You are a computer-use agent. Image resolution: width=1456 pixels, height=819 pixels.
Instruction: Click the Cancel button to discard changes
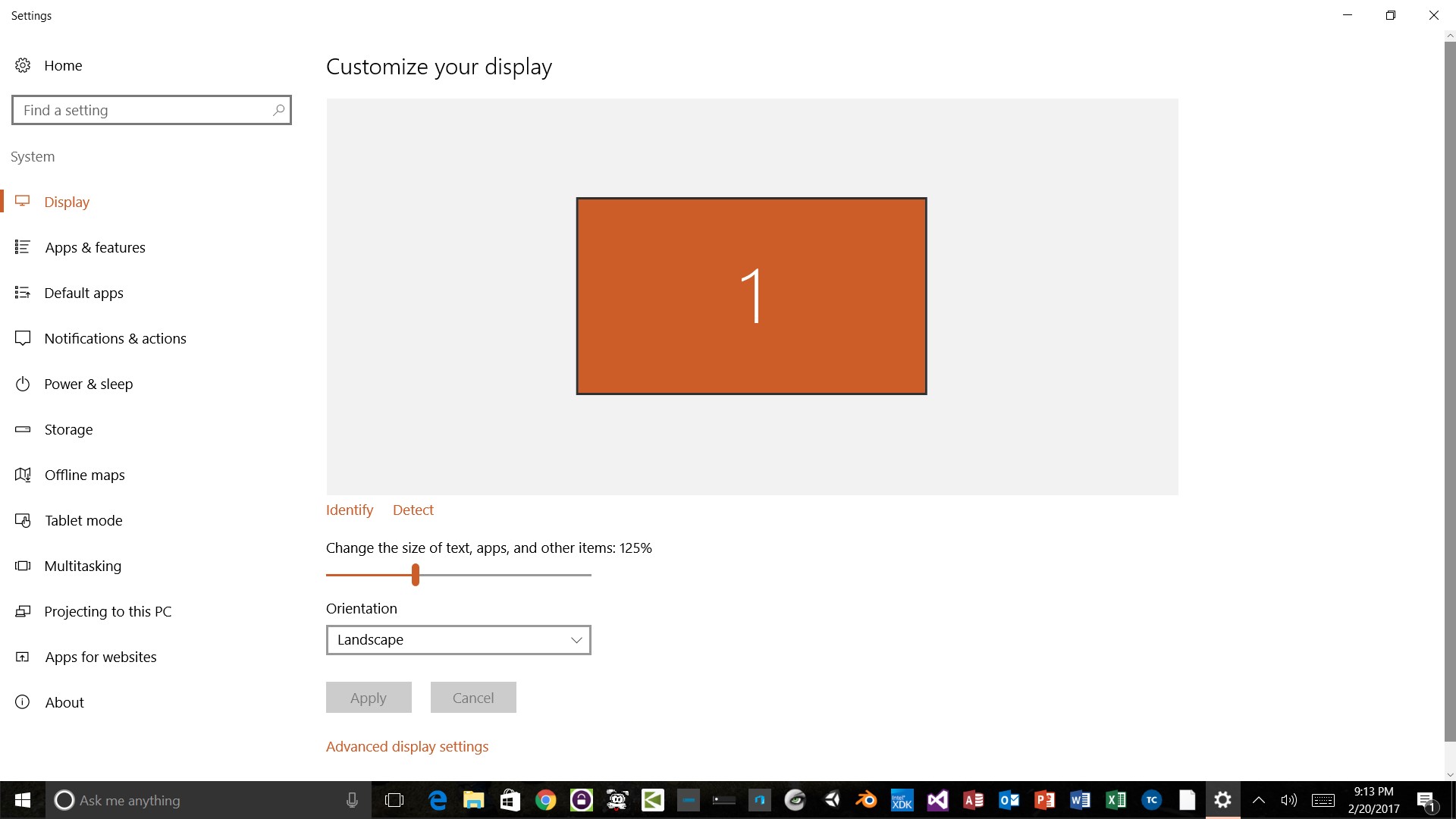(473, 697)
